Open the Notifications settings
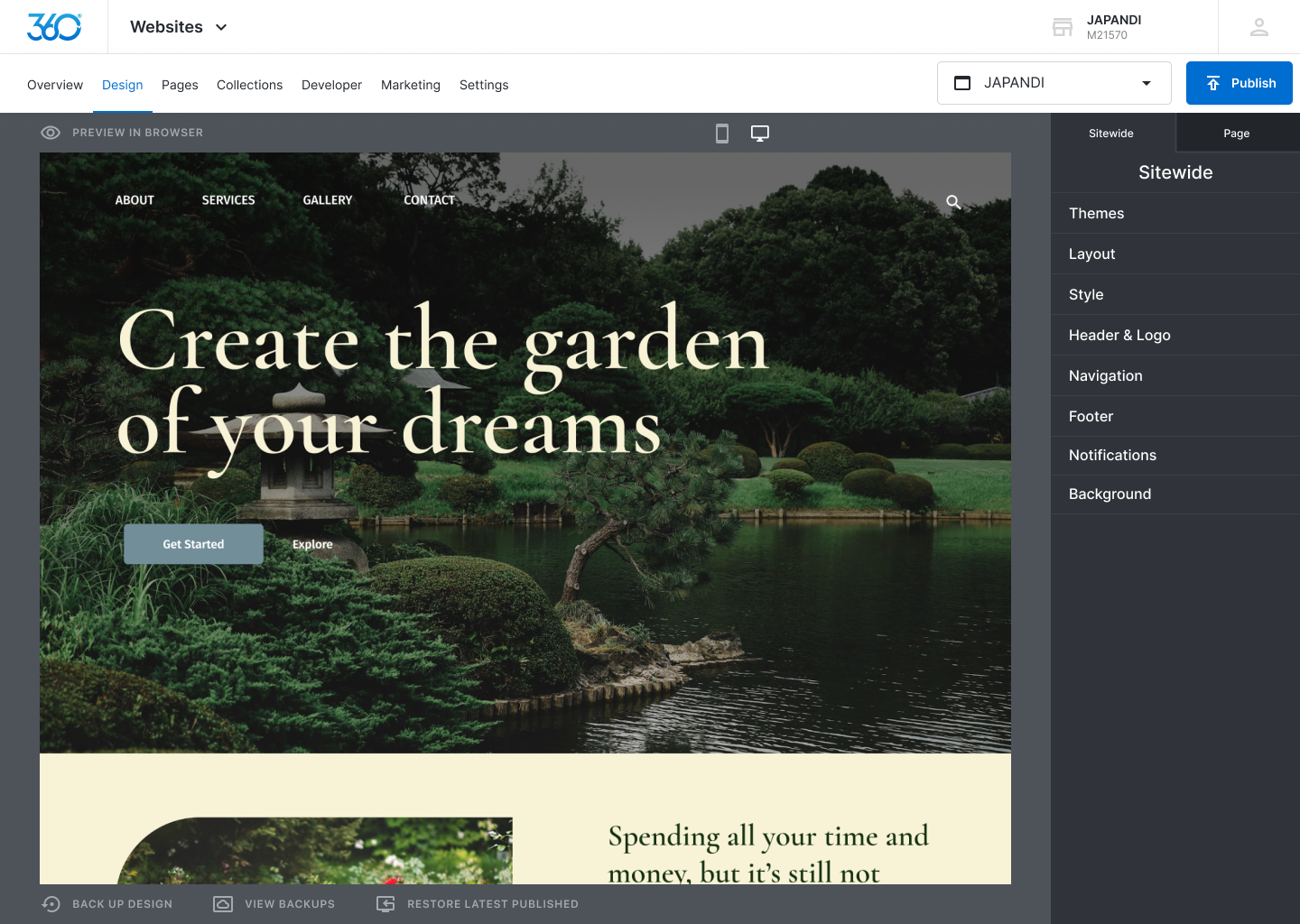 pyautogui.click(x=1175, y=455)
